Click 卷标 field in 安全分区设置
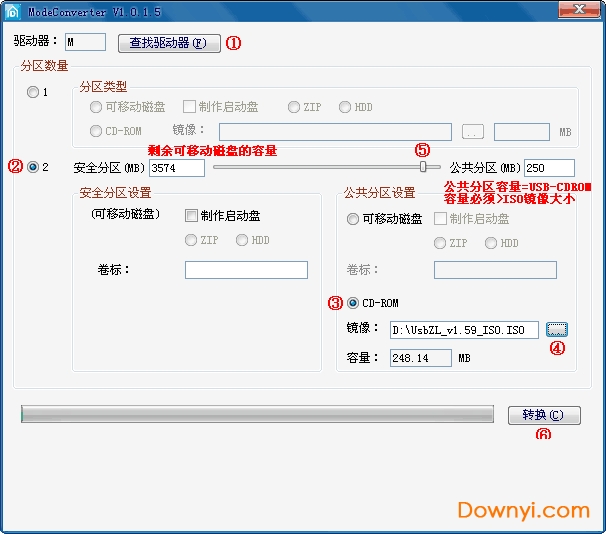The height and width of the screenshot is (534, 606). click(x=246, y=270)
